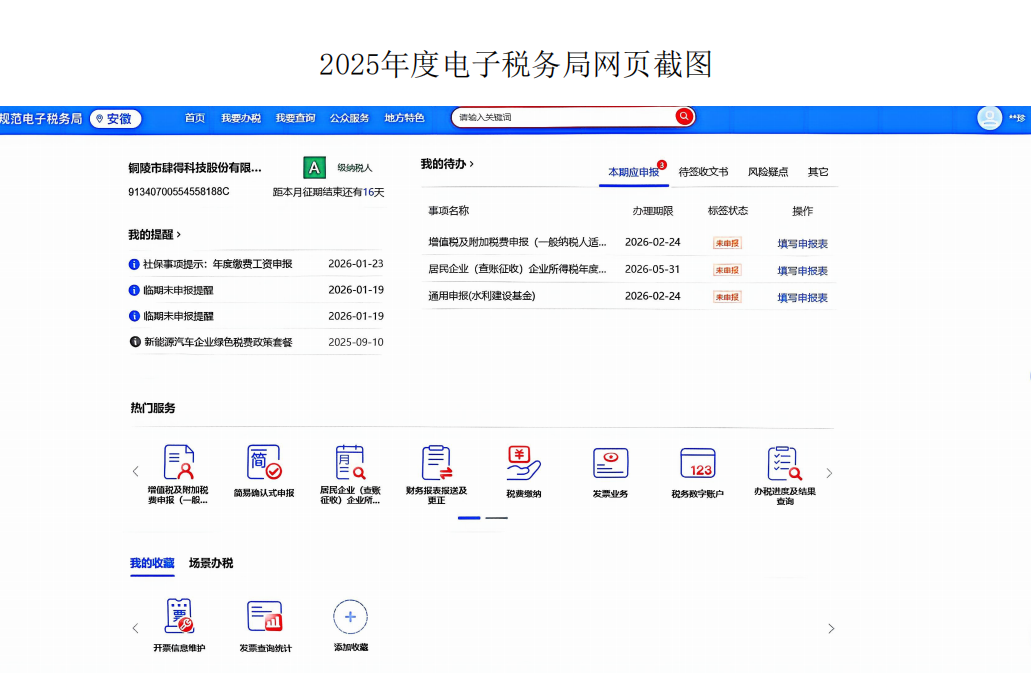Open the 安徽 region selector
Viewport: 1031px width, 673px height.
(x=115, y=118)
